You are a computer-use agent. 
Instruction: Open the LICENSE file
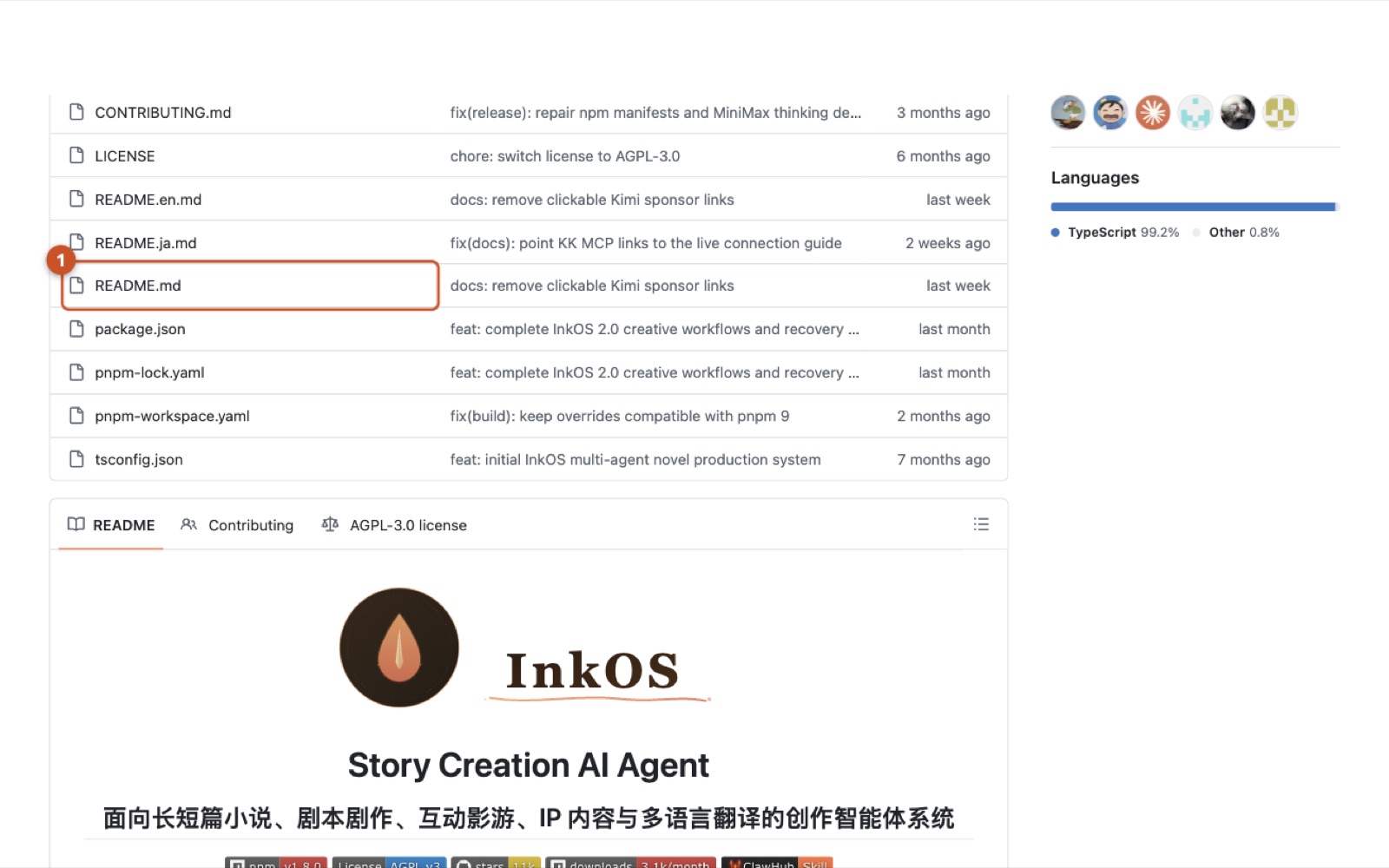pos(125,156)
